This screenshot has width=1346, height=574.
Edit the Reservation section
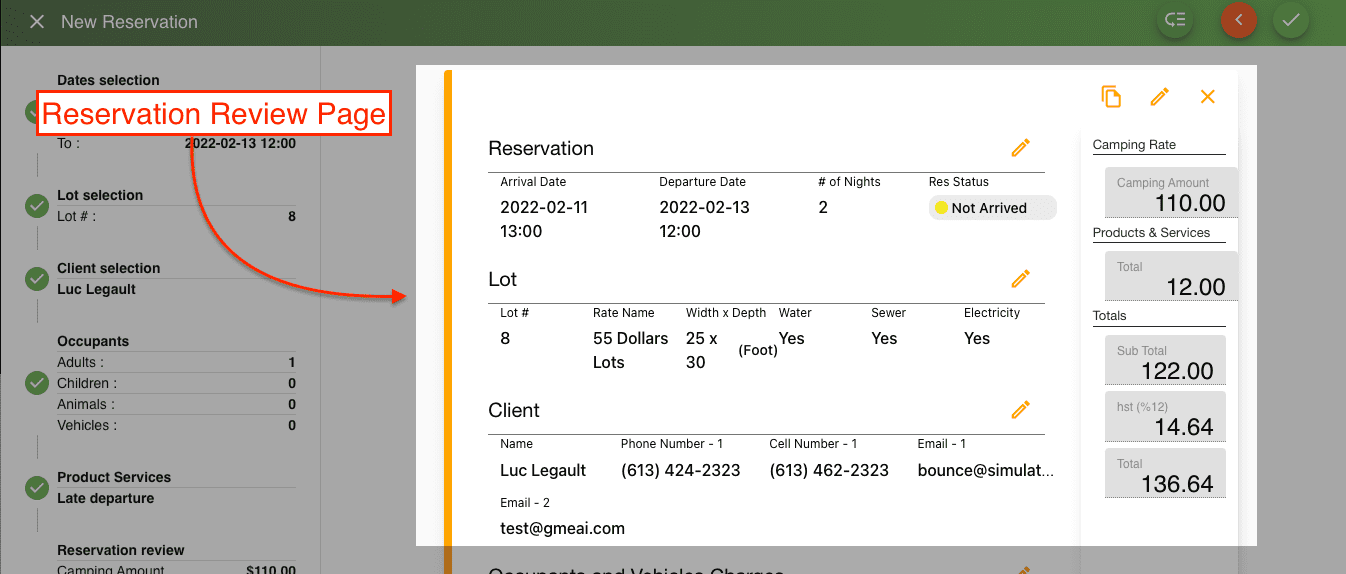[x=1020, y=148]
